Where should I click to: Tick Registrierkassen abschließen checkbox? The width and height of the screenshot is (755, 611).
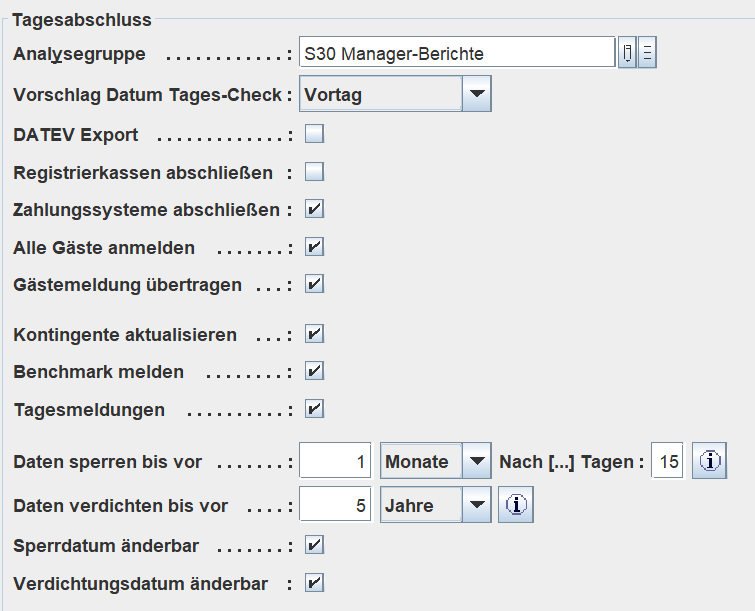(315, 172)
